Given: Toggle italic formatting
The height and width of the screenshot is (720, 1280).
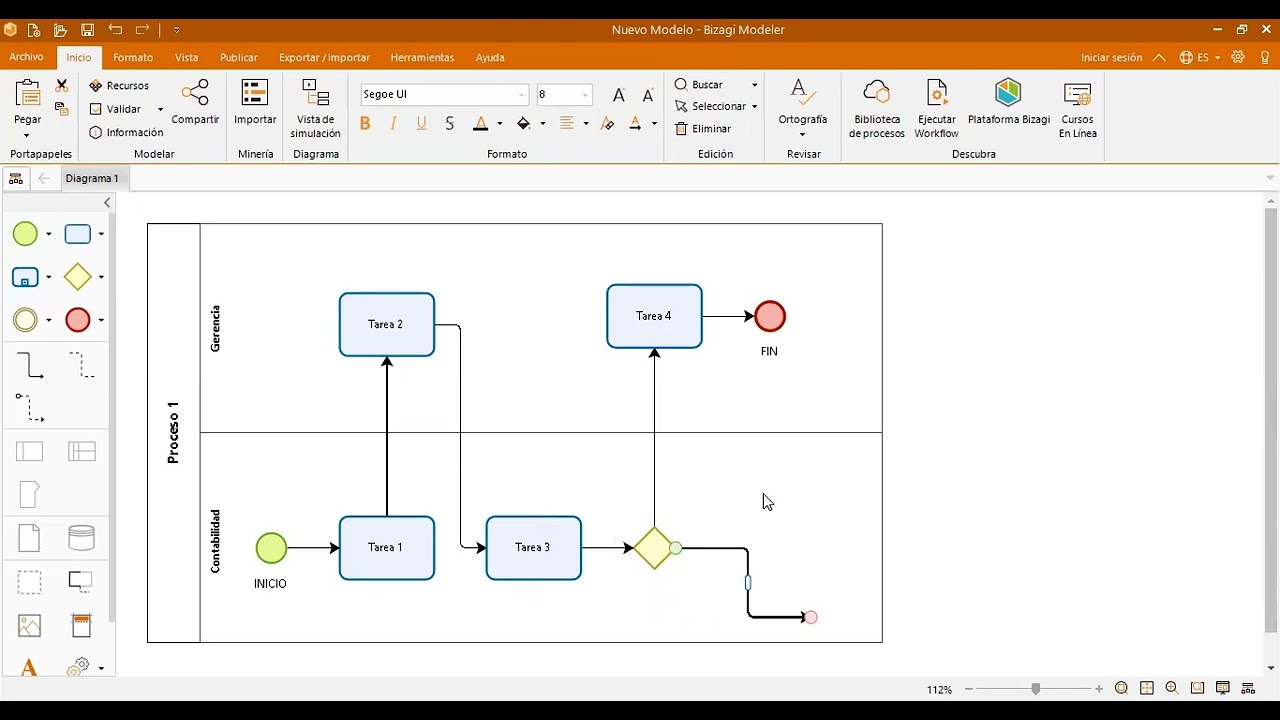Looking at the screenshot, I should pos(393,123).
